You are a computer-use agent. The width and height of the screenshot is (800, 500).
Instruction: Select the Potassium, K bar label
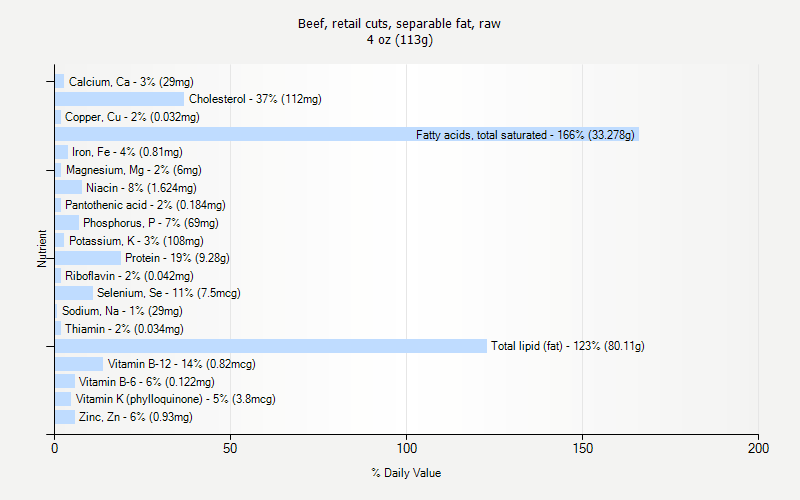[x=136, y=240]
